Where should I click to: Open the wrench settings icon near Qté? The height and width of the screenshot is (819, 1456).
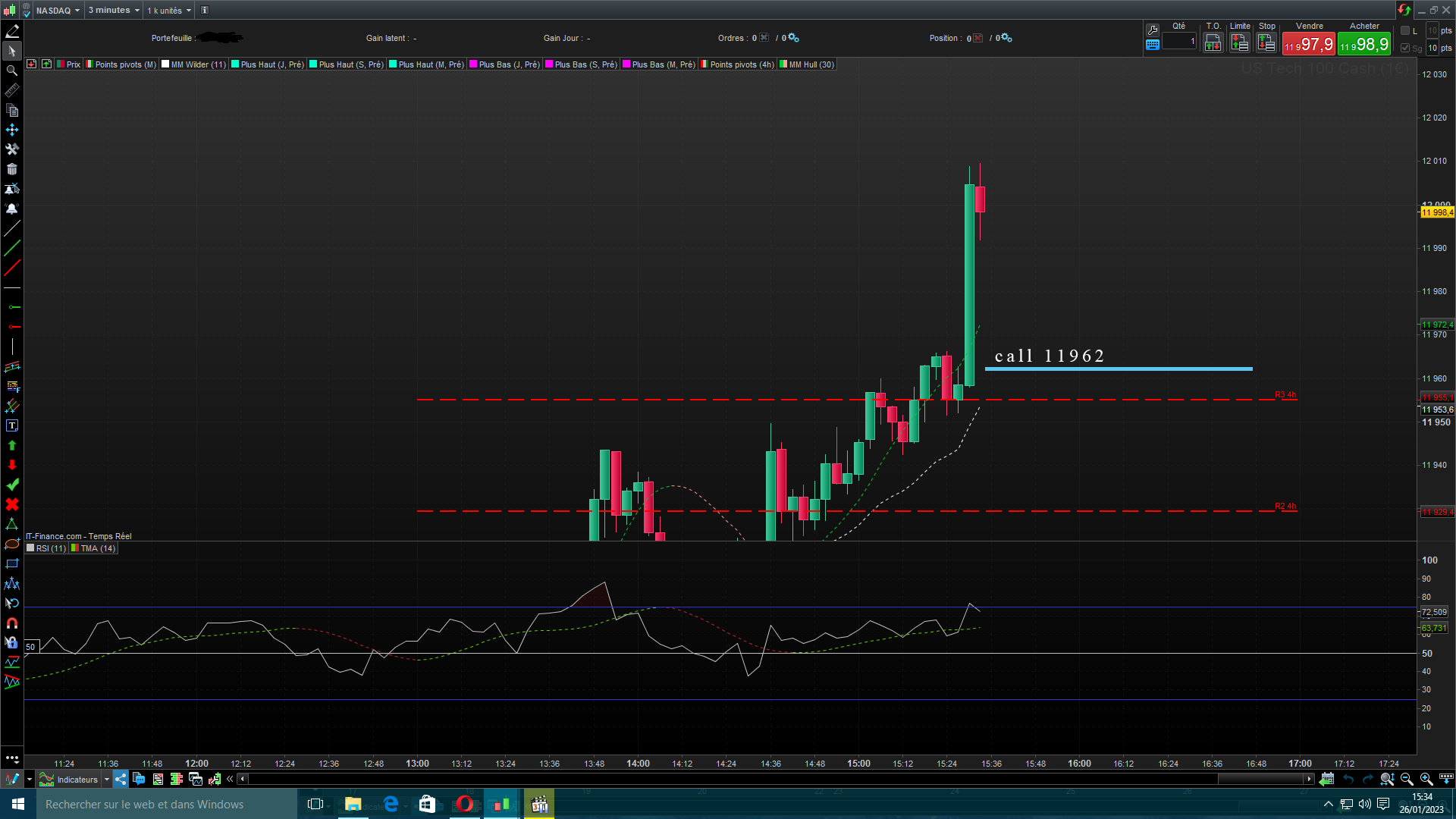coord(1153,30)
